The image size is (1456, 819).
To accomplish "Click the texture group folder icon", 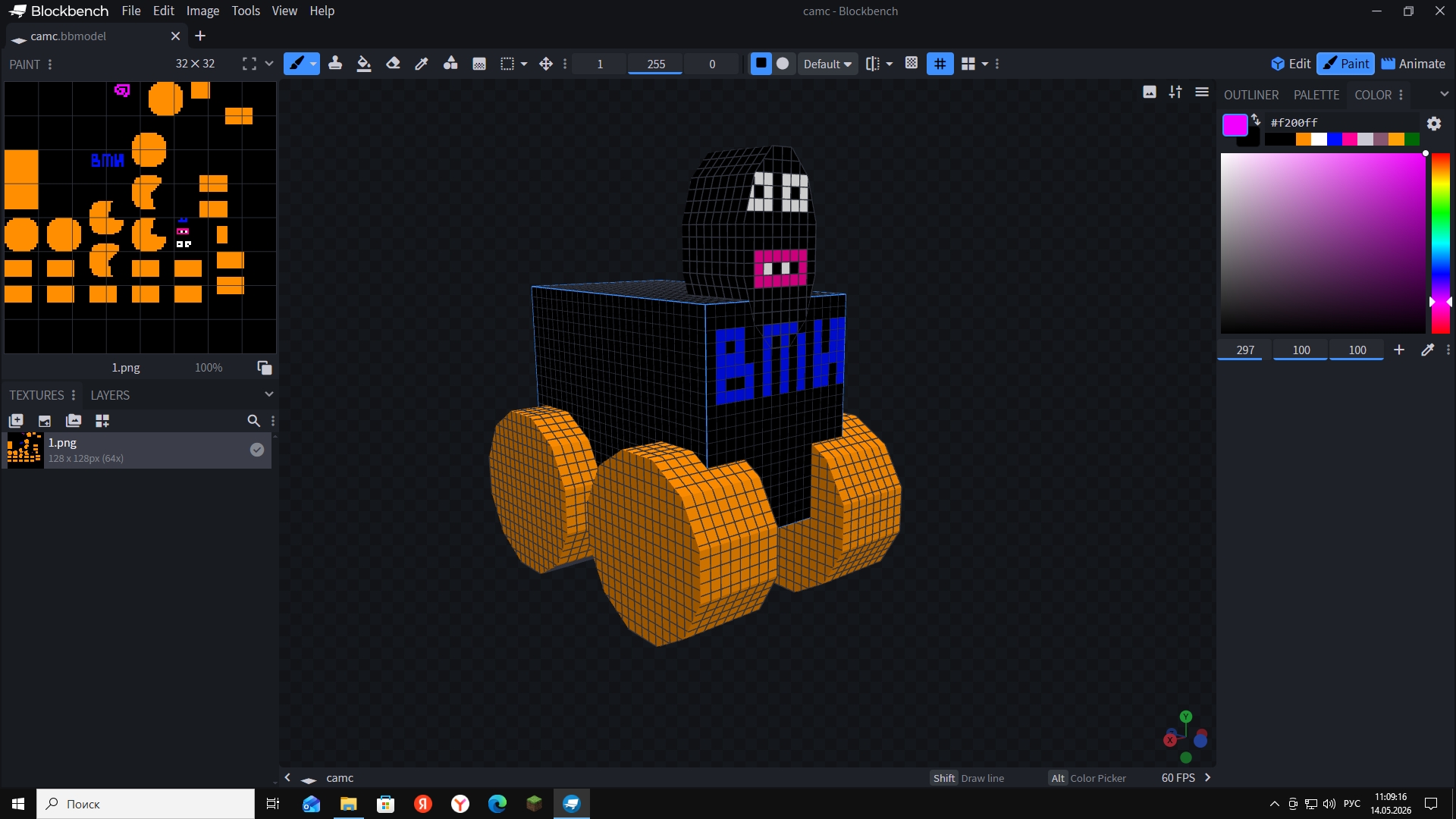I will pos(74,421).
